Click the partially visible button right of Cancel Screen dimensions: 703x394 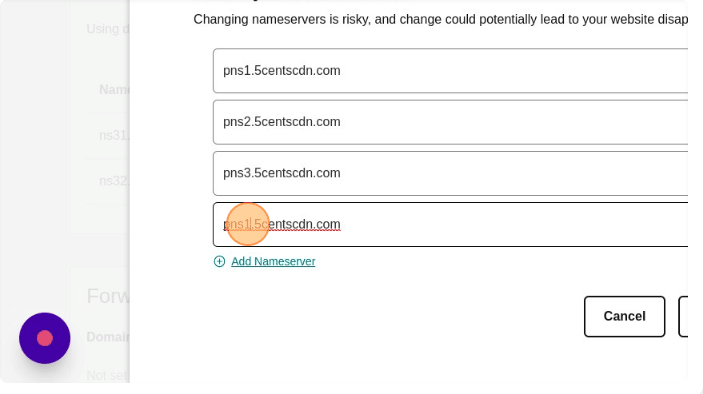pyautogui.click(x=683, y=316)
